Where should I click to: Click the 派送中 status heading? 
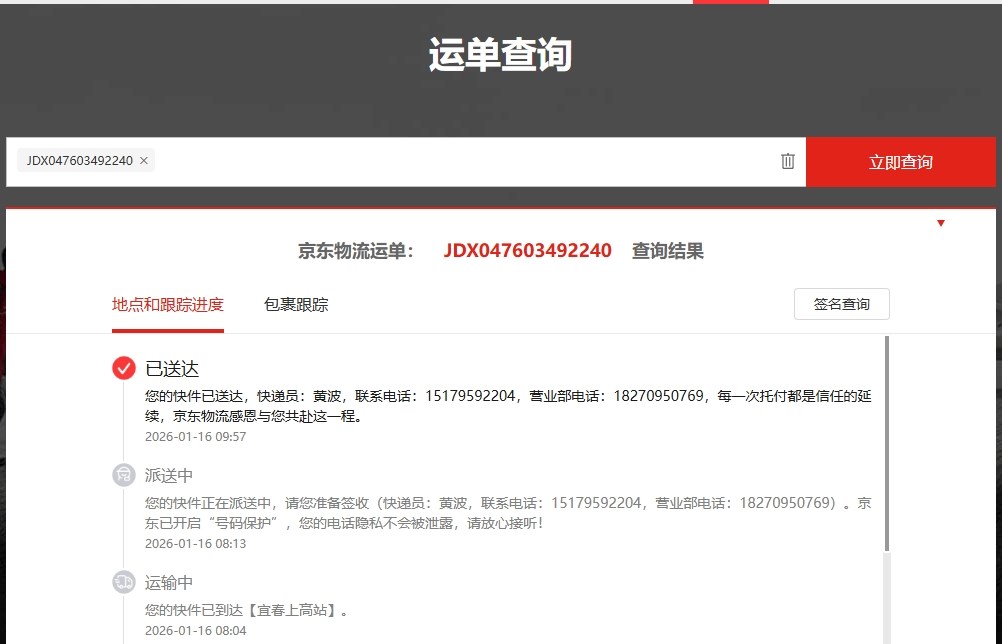[169, 476]
